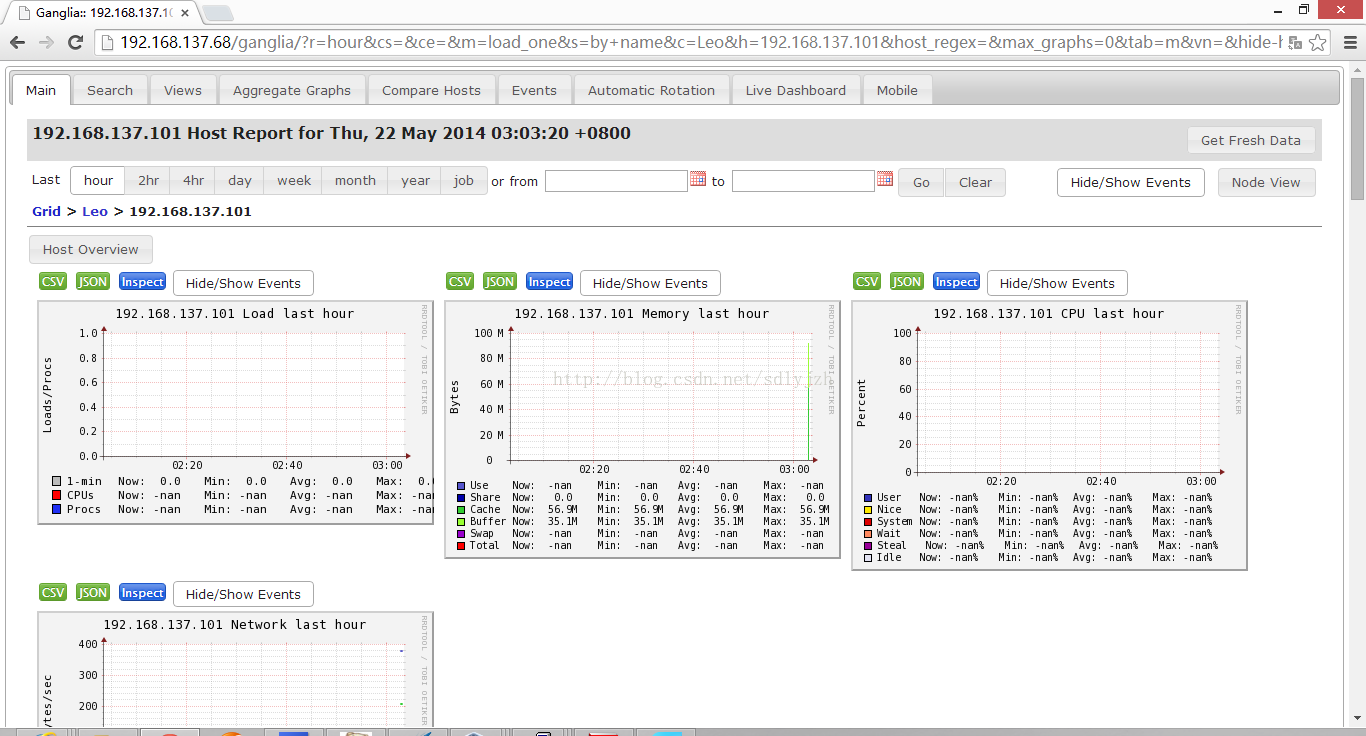Viewport: 1366px width, 736px height.
Task: Click the translate icon in the address bar
Action: [x=1295, y=42]
